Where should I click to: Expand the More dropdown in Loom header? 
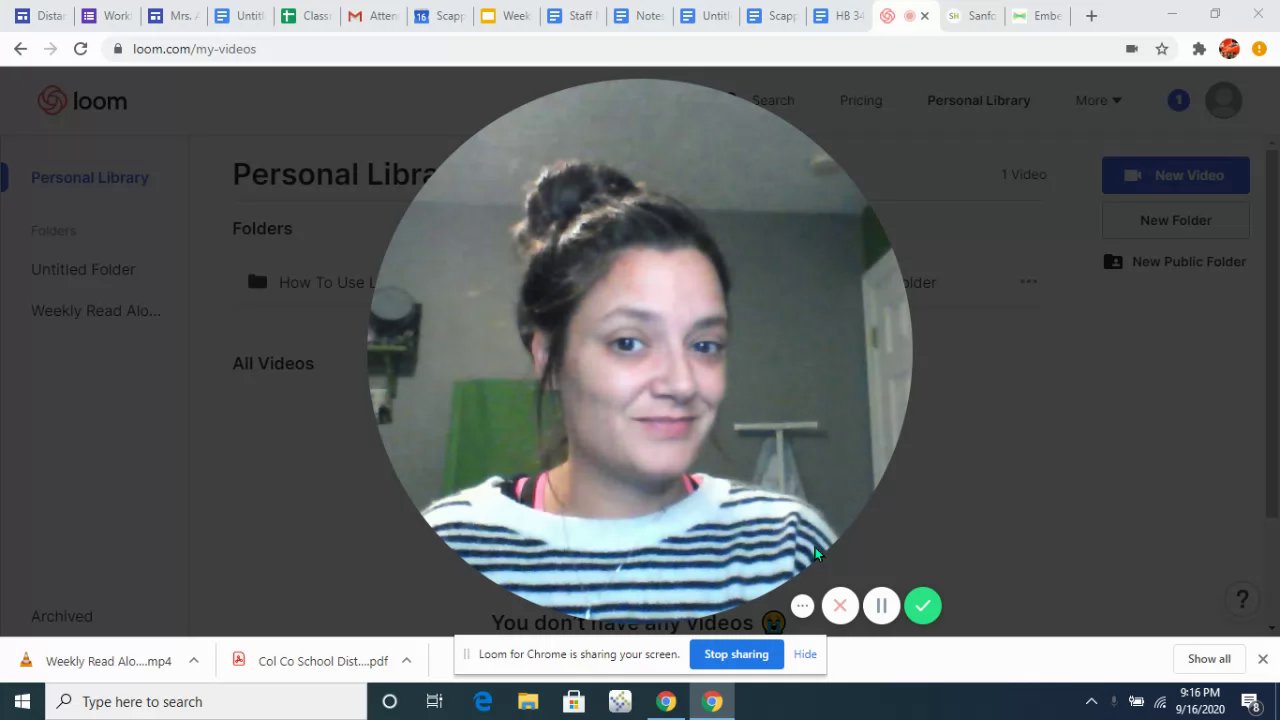click(1098, 100)
